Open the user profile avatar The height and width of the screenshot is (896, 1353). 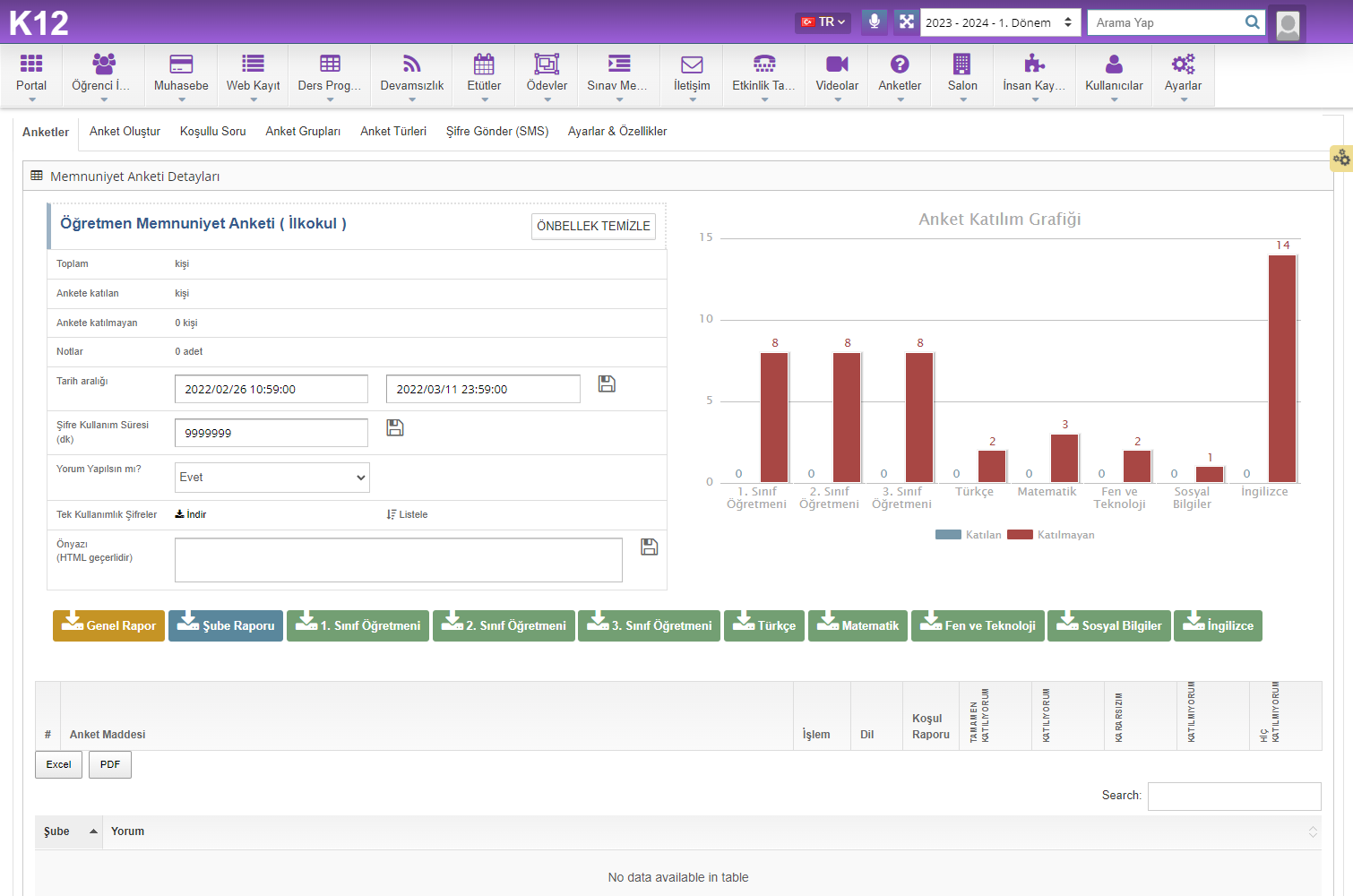(x=1288, y=24)
